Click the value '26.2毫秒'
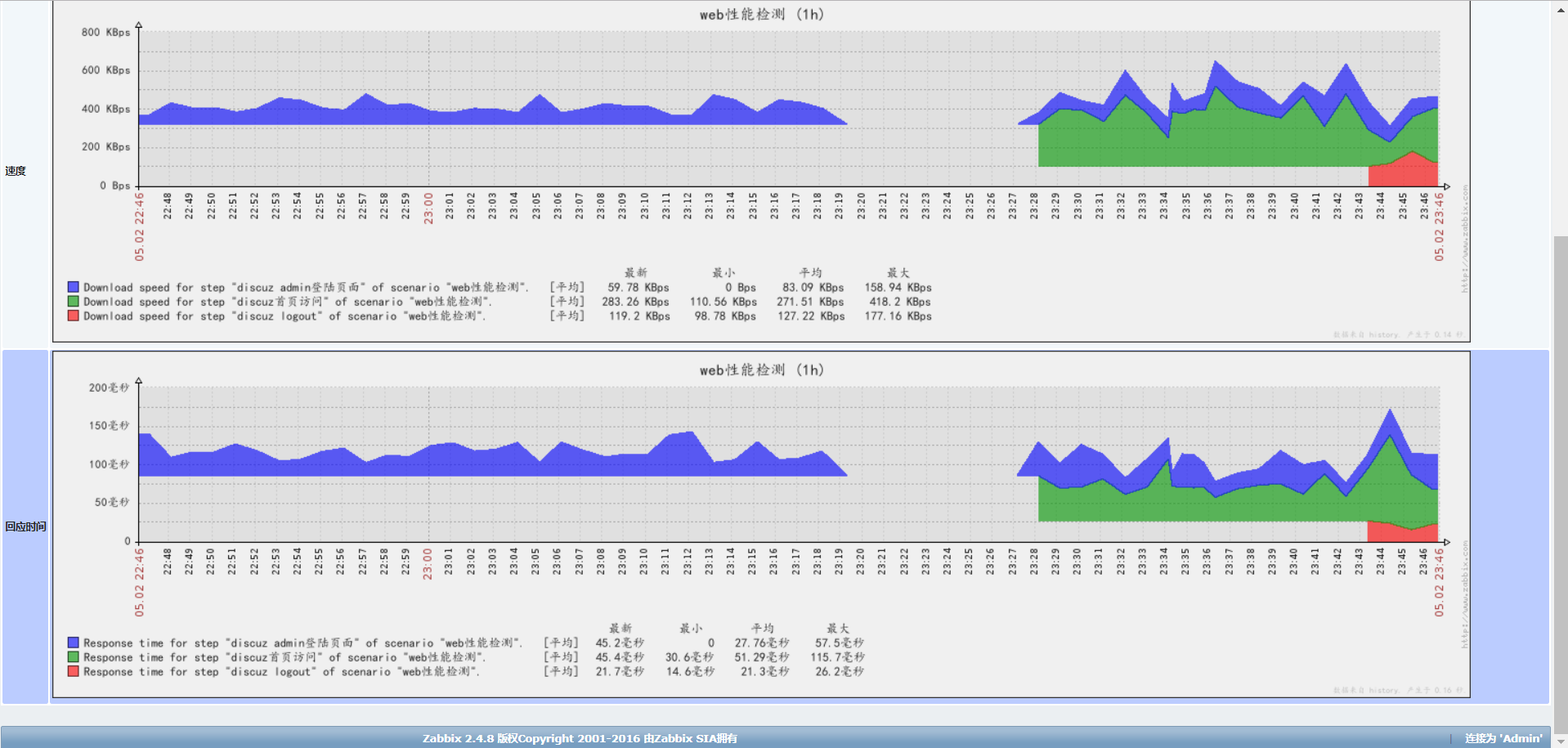The width and height of the screenshot is (1568, 748). tap(840, 671)
